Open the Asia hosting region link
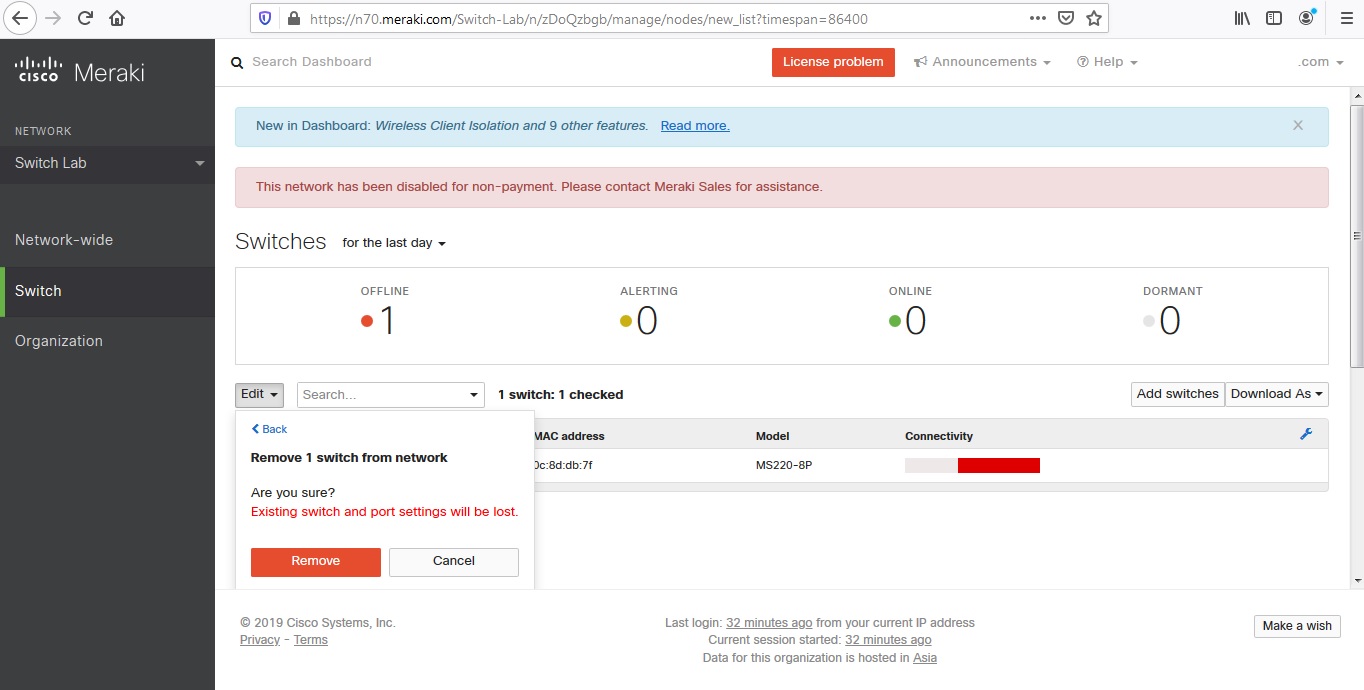Image resolution: width=1364 pixels, height=690 pixels. [925, 658]
